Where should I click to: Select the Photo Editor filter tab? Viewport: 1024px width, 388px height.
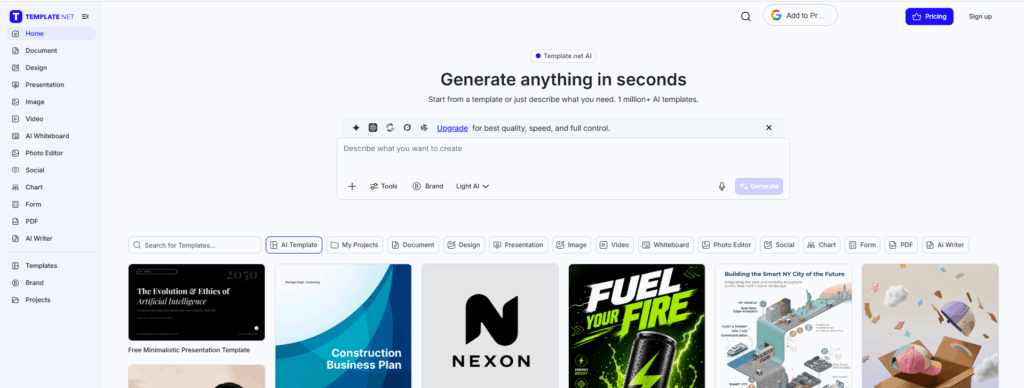[x=727, y=245]
